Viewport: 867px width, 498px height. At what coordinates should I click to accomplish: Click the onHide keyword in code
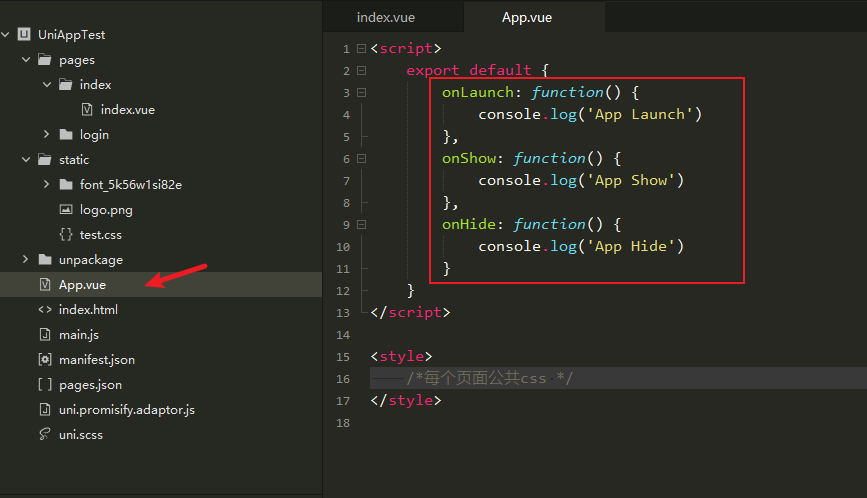point(469,224)
